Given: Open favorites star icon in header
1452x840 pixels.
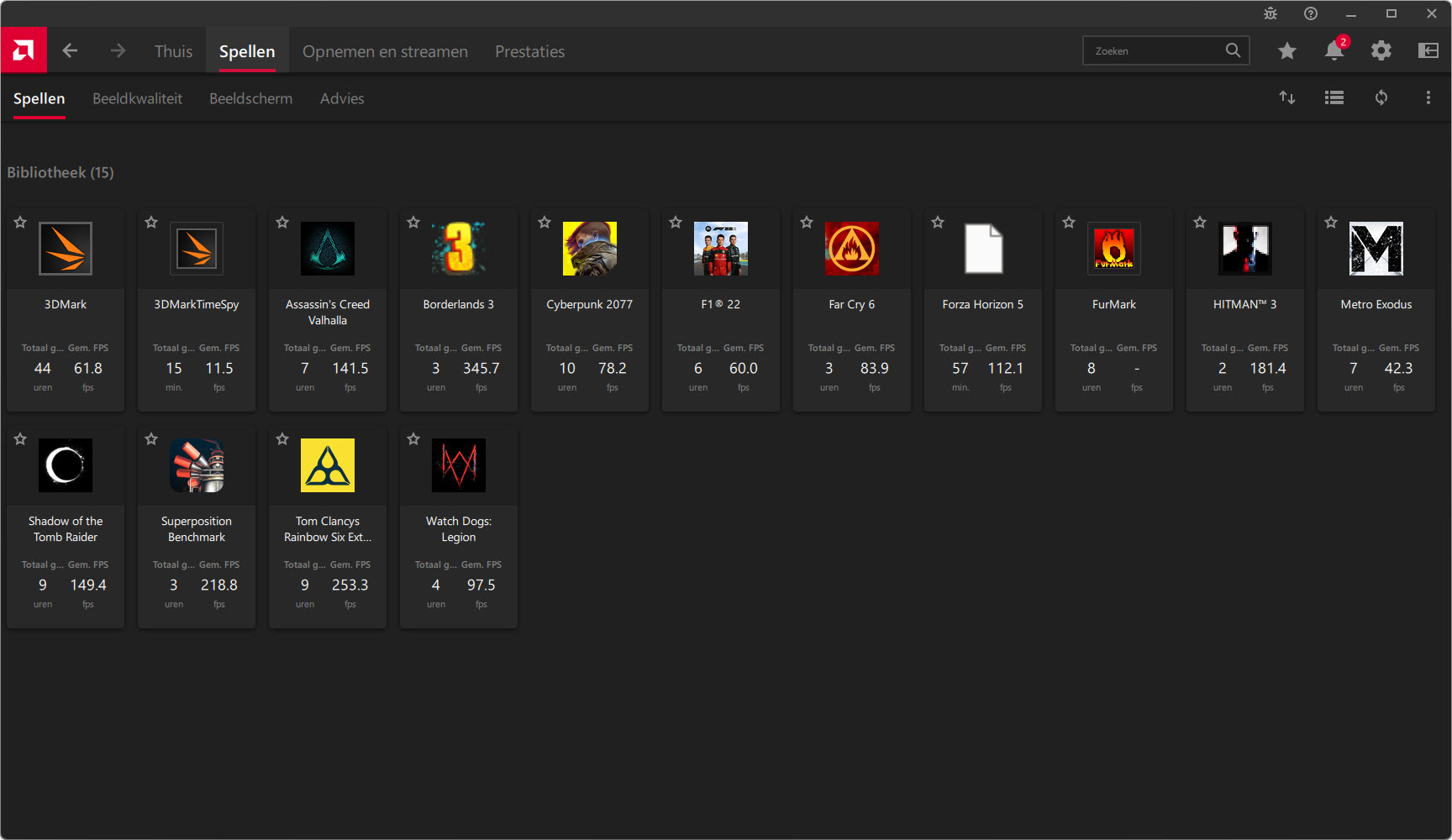Looking at the screenshot, I should (x=1287, y=51).
